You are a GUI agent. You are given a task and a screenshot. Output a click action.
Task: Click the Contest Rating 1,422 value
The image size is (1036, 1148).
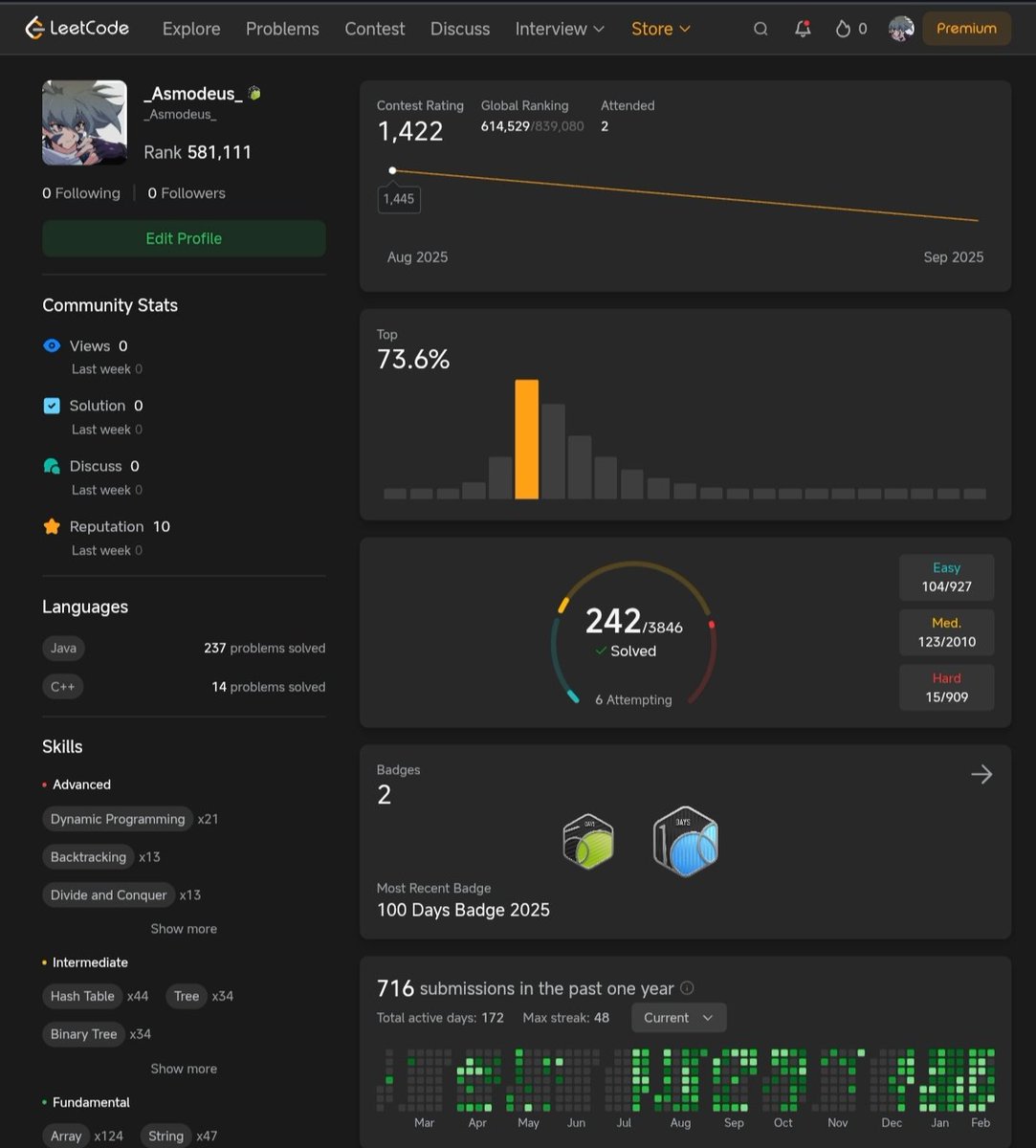click(410, 132)
